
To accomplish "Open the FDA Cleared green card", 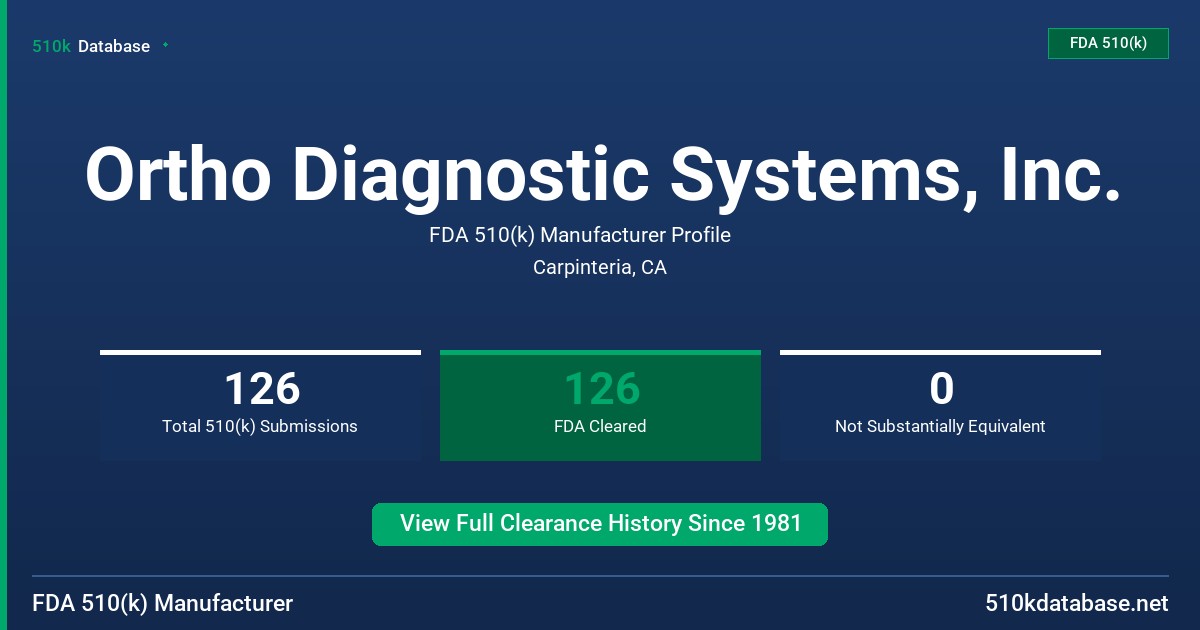I will (x=600, y=405).
